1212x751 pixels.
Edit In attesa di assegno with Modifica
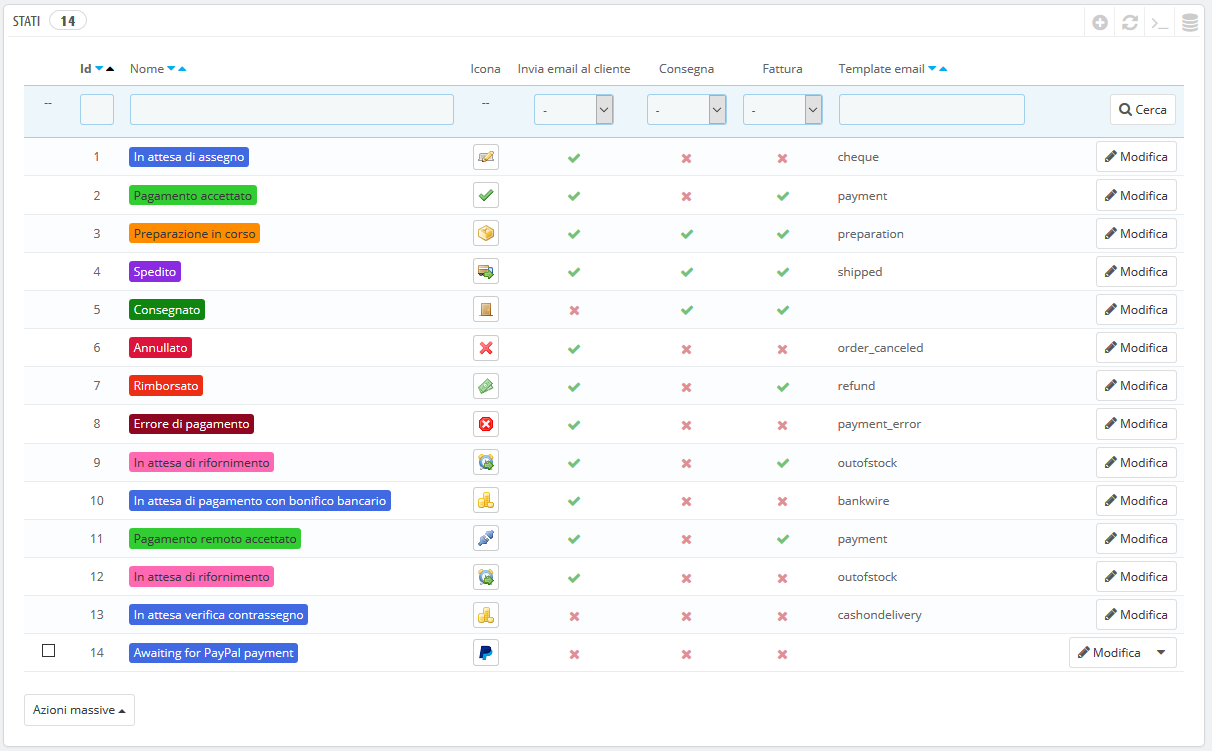click(1136, 157)
